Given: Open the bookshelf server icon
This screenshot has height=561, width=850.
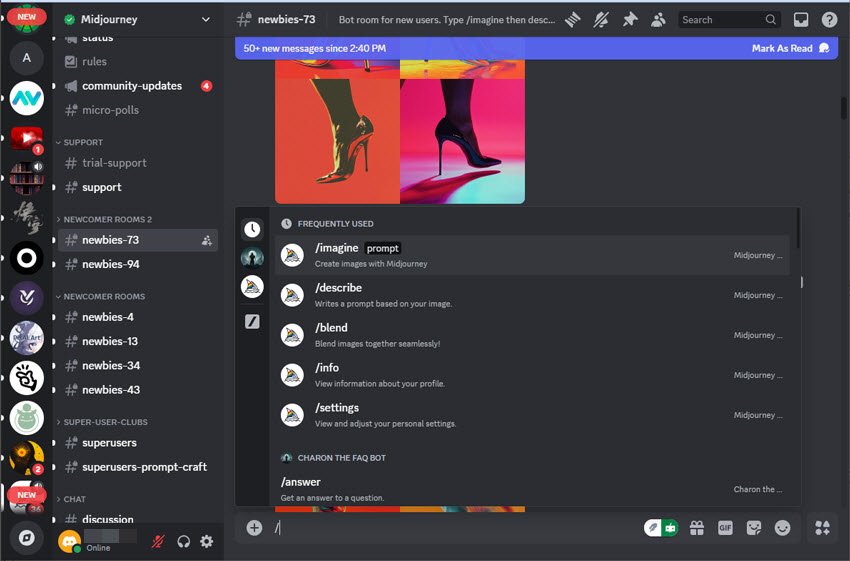Looking at the screenshot, I should (27, 178).
